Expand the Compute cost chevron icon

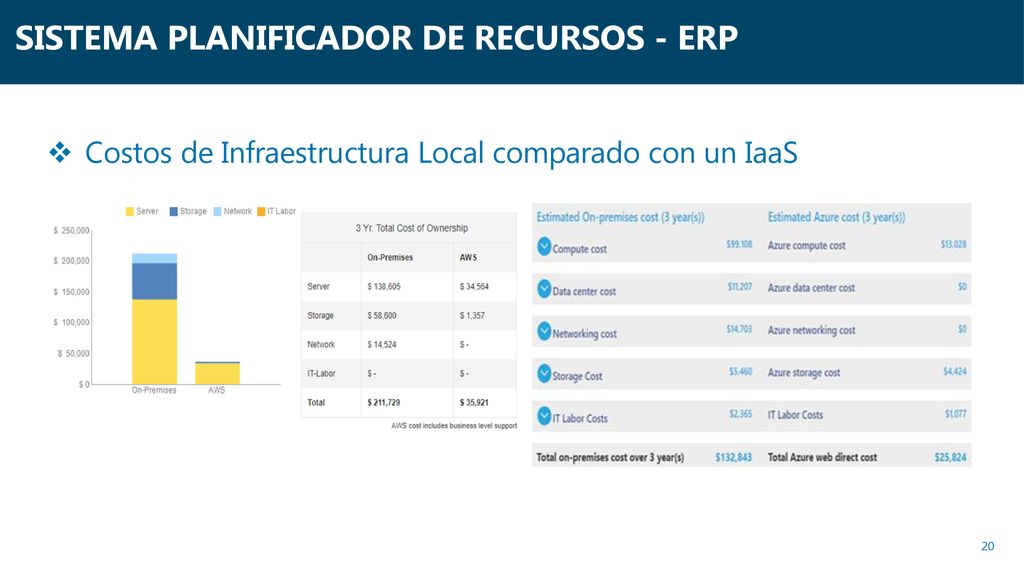point(544,246)
